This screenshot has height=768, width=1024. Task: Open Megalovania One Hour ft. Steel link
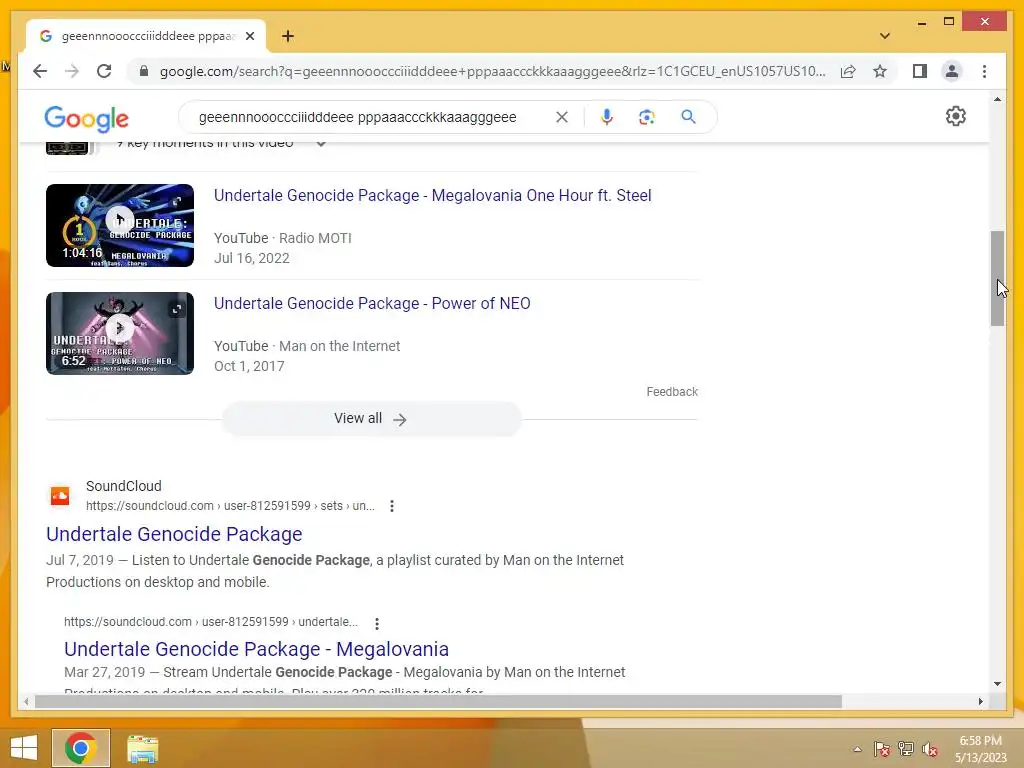click(x=432, y=195)
